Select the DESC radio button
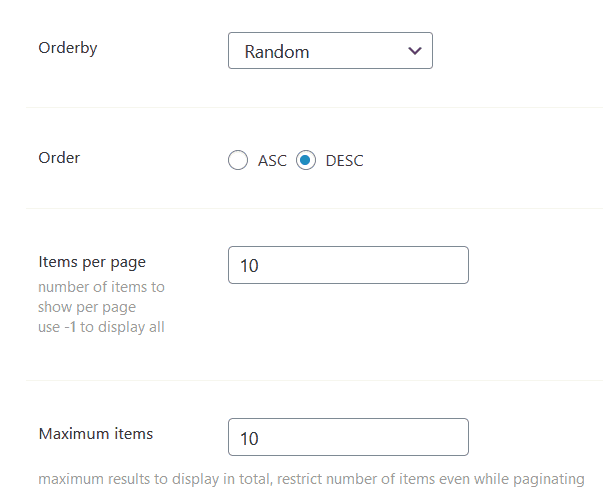Image resolution: width=603 pixels, height=502 pixels. (x=306, y=160)
